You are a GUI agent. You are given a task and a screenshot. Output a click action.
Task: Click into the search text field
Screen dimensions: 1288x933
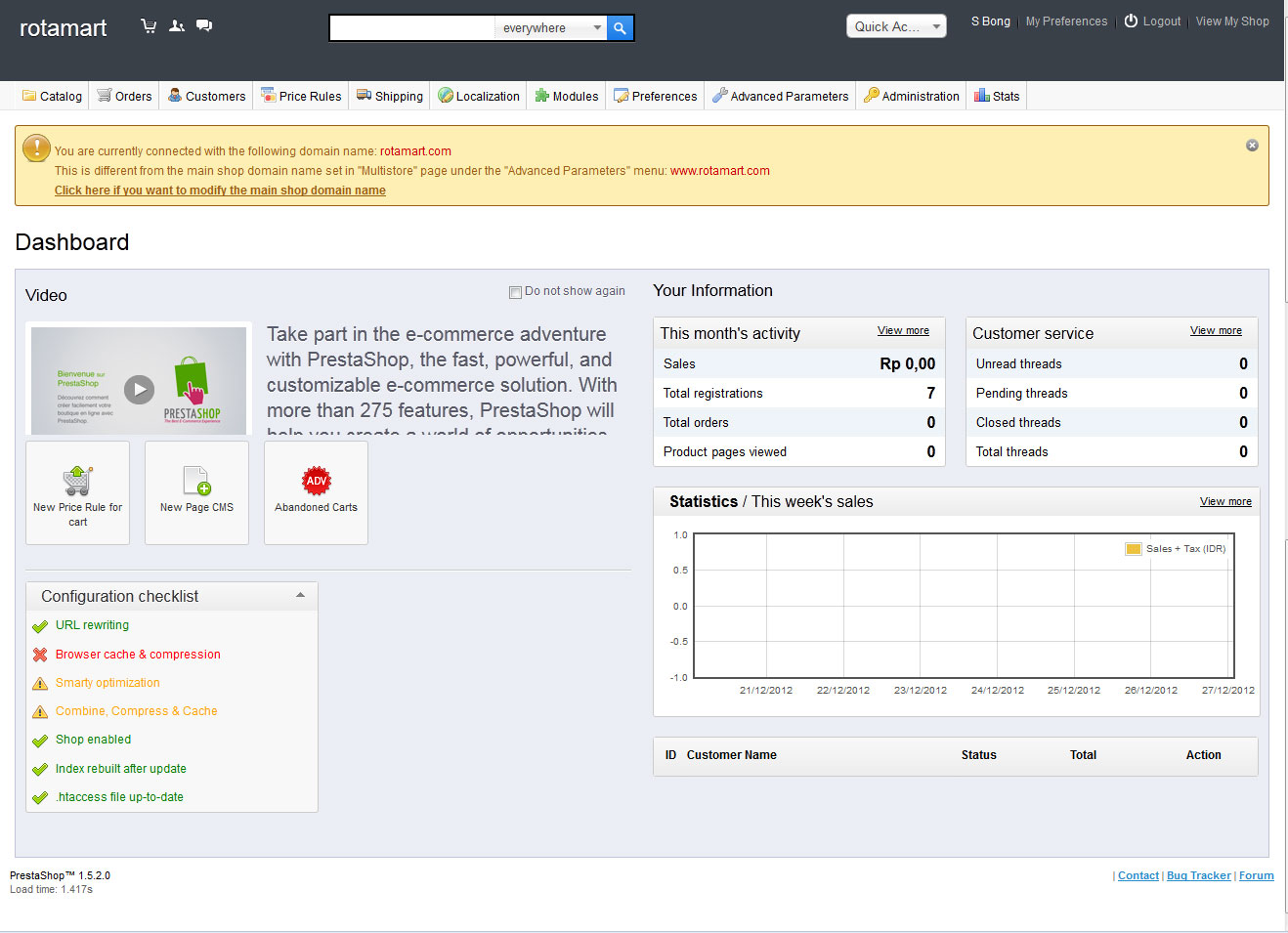412,28
